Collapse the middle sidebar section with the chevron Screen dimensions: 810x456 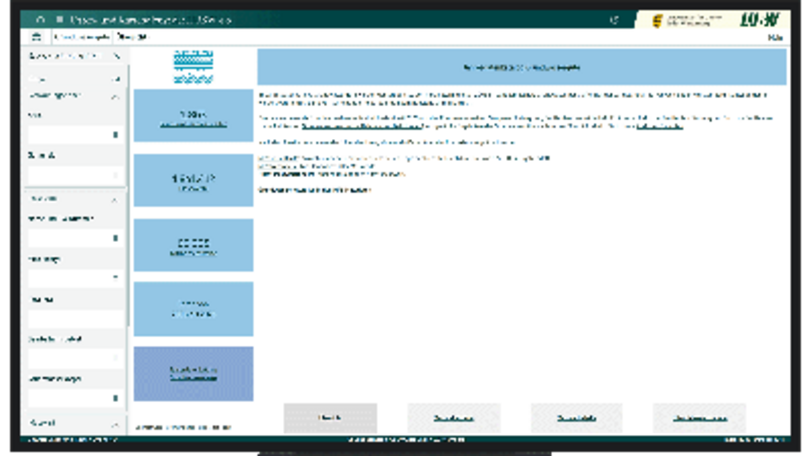point(116,200)
